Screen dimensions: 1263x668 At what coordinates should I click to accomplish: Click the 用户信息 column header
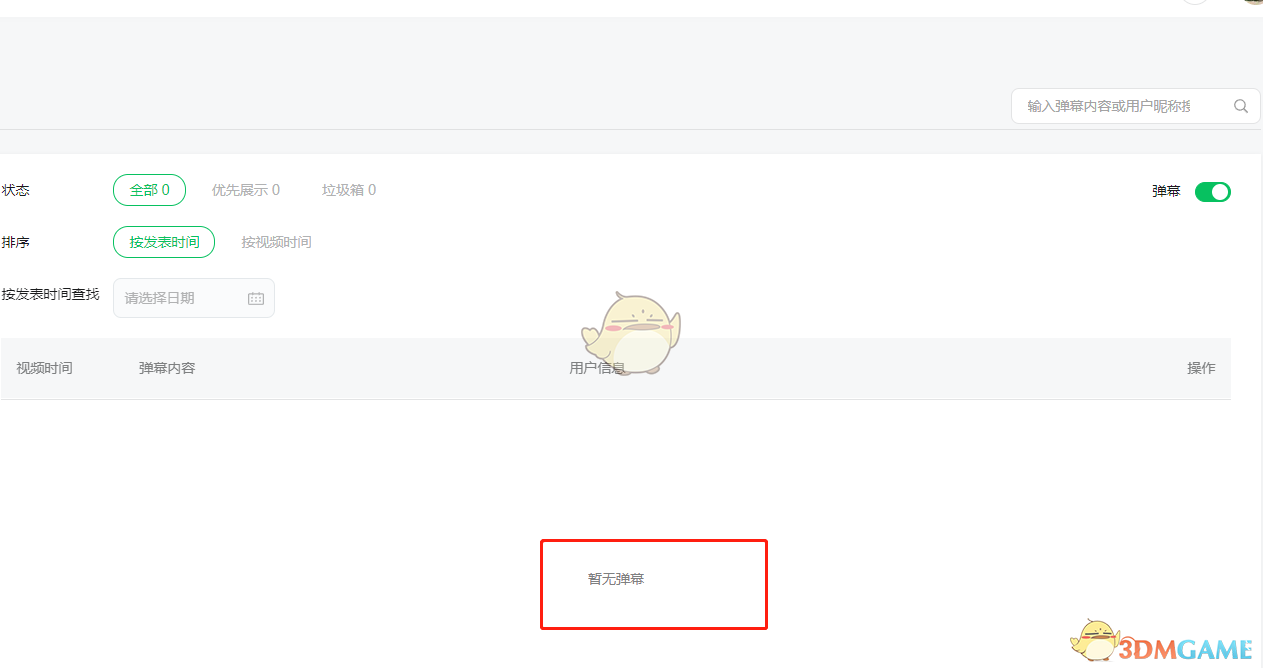point(597,368)
